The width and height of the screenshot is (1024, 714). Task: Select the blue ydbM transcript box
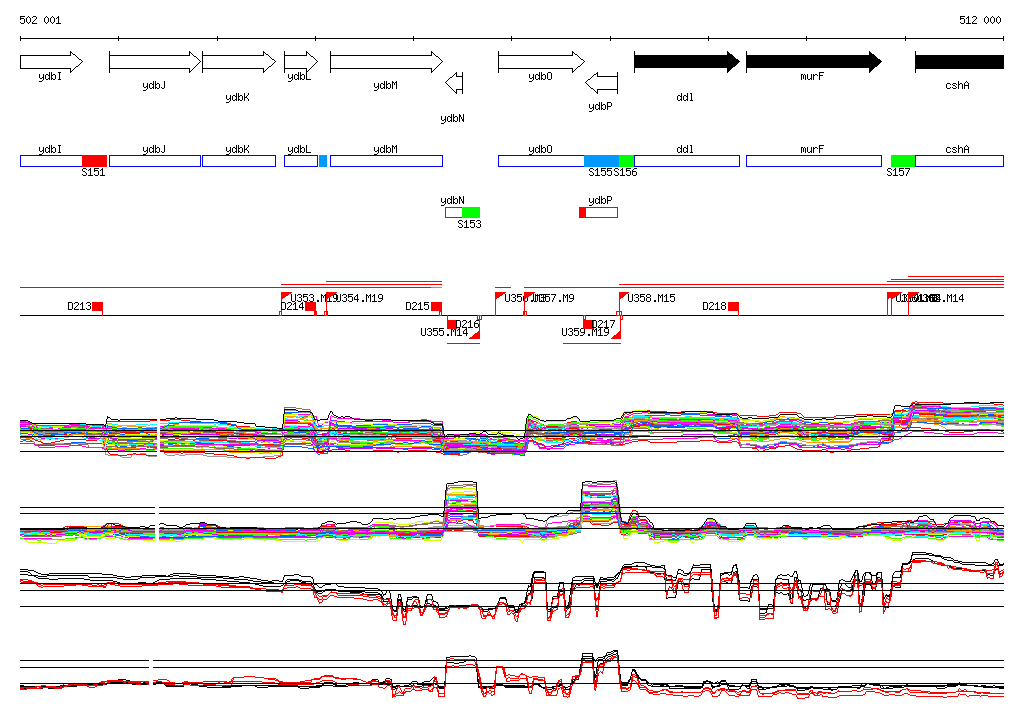coord(387,161)
